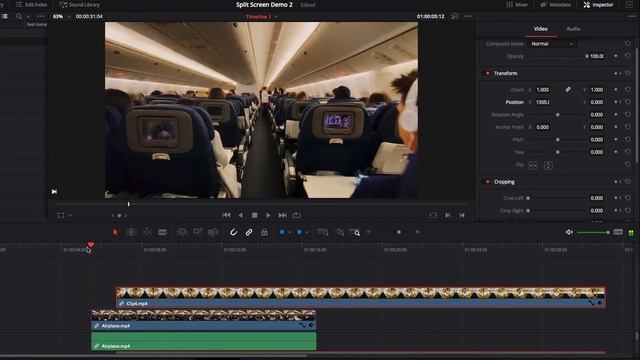Viewport: 640px width, 360px height.
Task: Go to next clip edit point
Action: click(x=448, y=215)
